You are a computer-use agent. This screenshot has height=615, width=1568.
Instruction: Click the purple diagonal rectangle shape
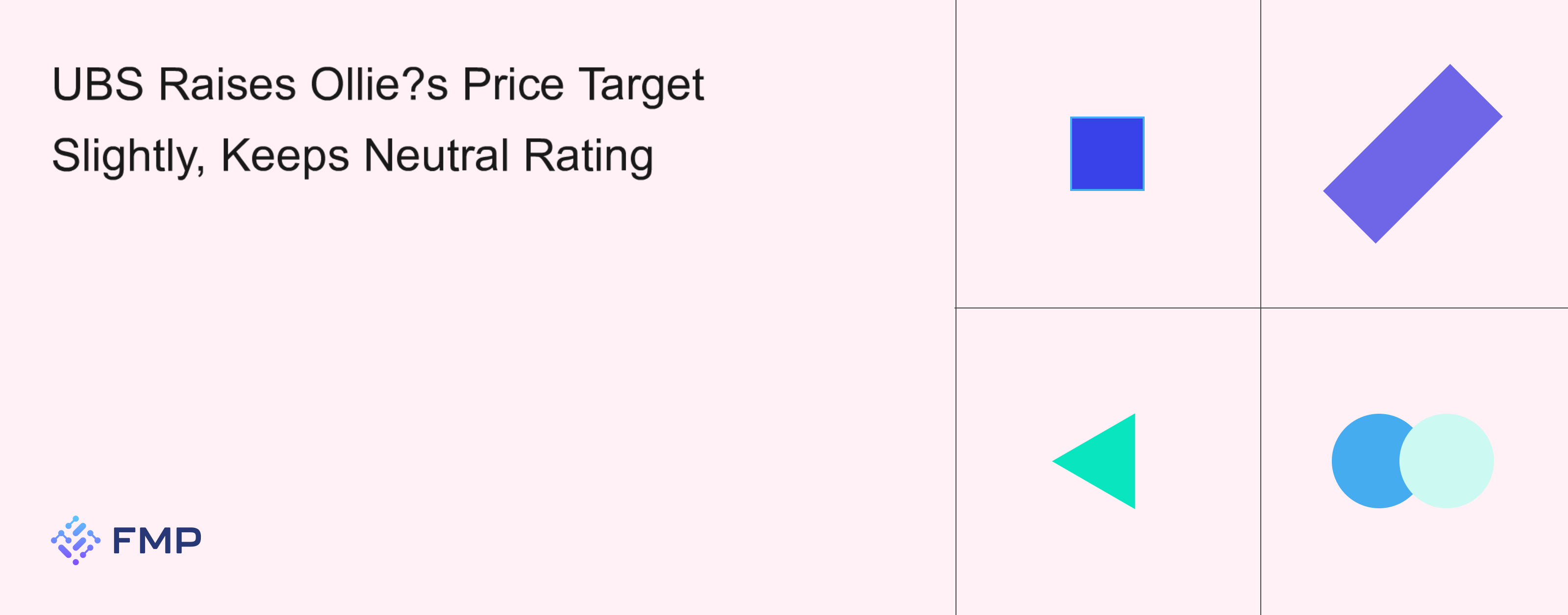(1412, 153)
